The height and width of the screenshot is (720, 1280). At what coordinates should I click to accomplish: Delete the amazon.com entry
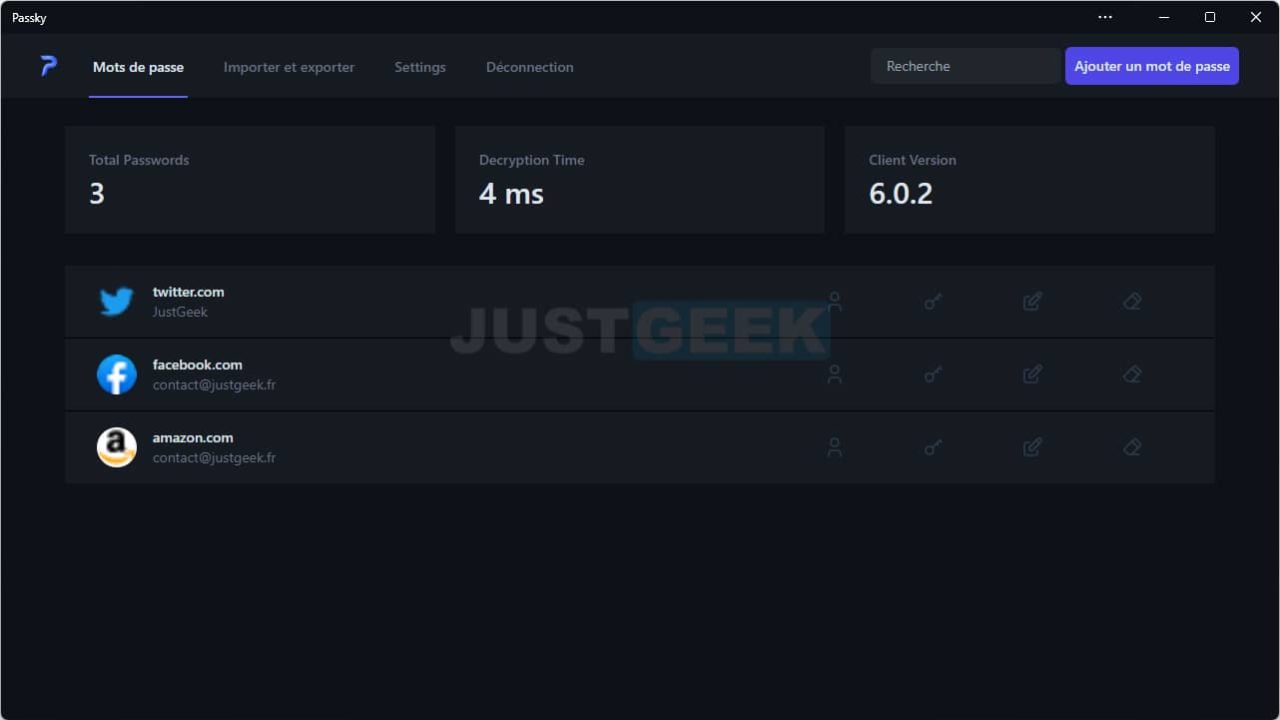pos(1132,447)
